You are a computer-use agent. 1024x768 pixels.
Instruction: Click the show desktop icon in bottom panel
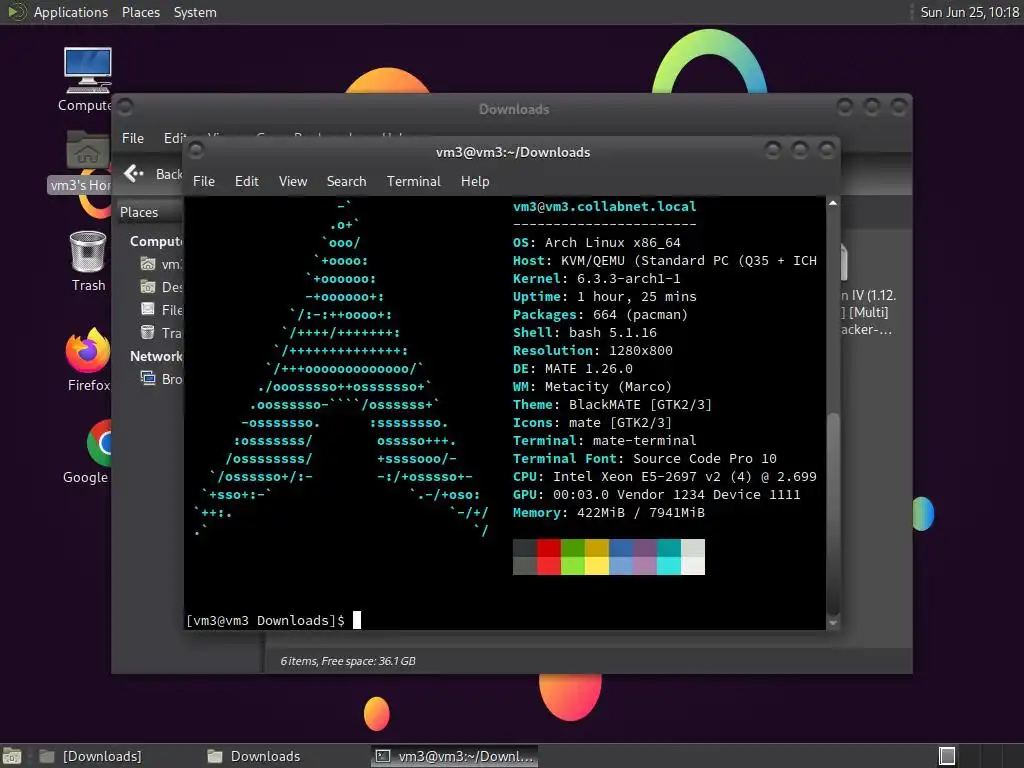(x=12, y=756)
